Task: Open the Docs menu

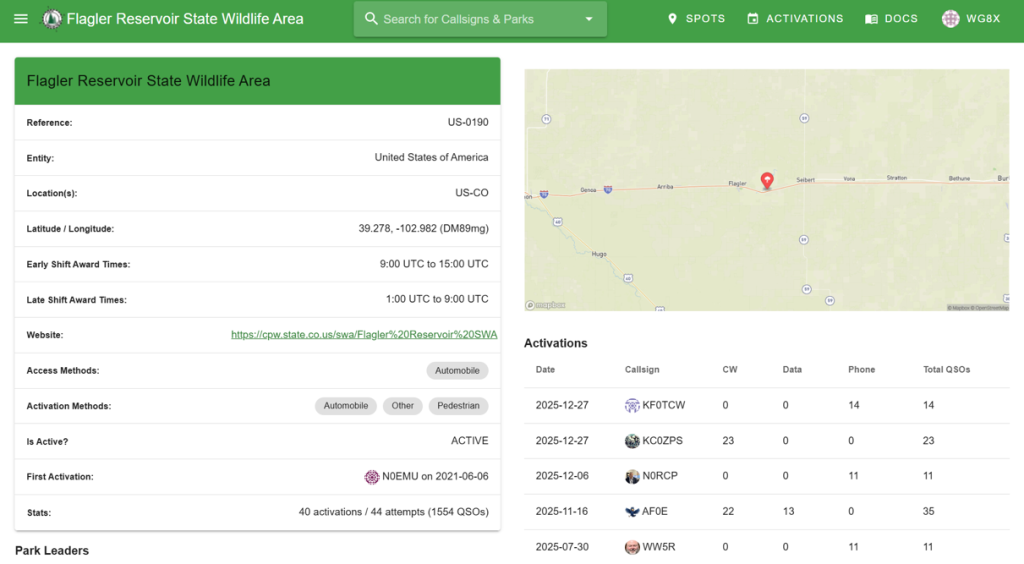Action: (x=891, y=19)
